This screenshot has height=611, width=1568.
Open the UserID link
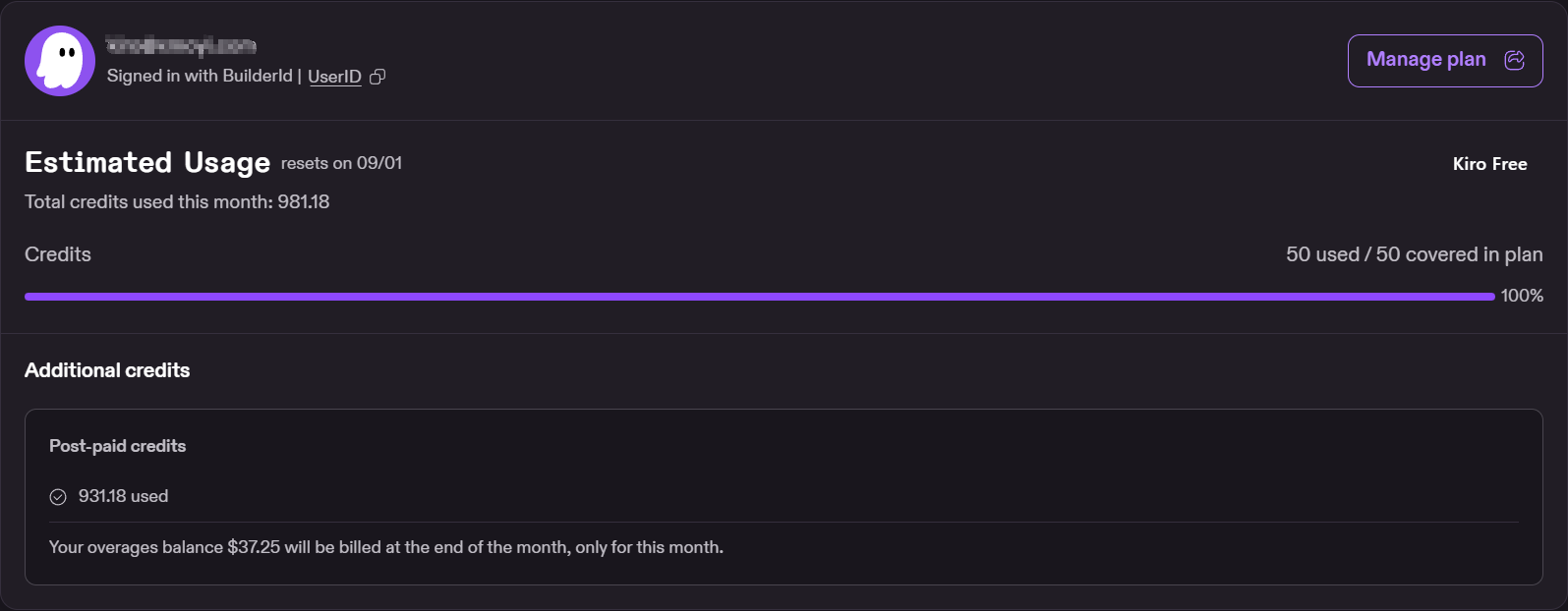click(x=334, y=77)
